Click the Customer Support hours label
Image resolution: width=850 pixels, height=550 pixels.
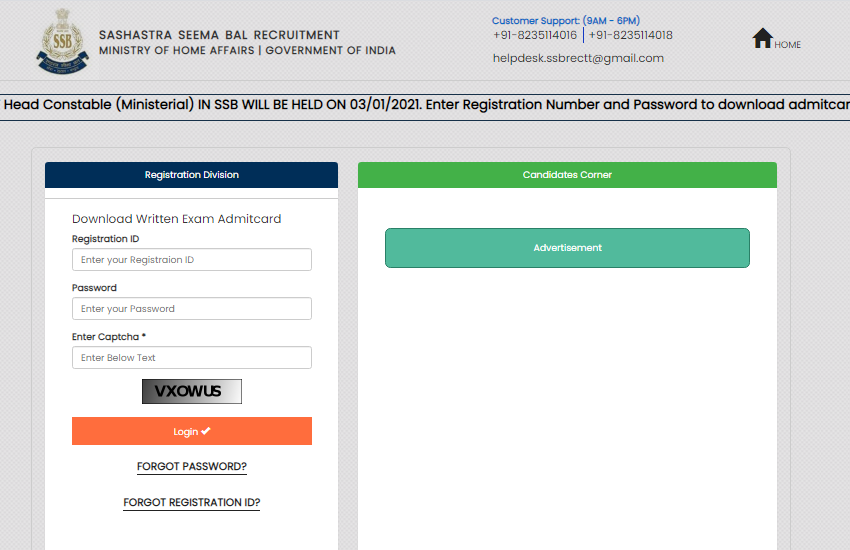[x=565, y=21]
